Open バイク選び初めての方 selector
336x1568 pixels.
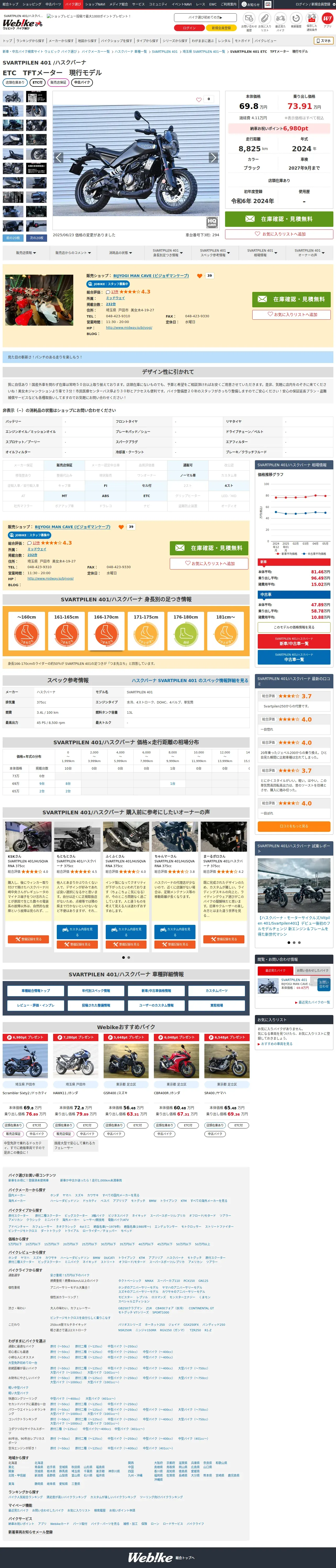(205, 18)
